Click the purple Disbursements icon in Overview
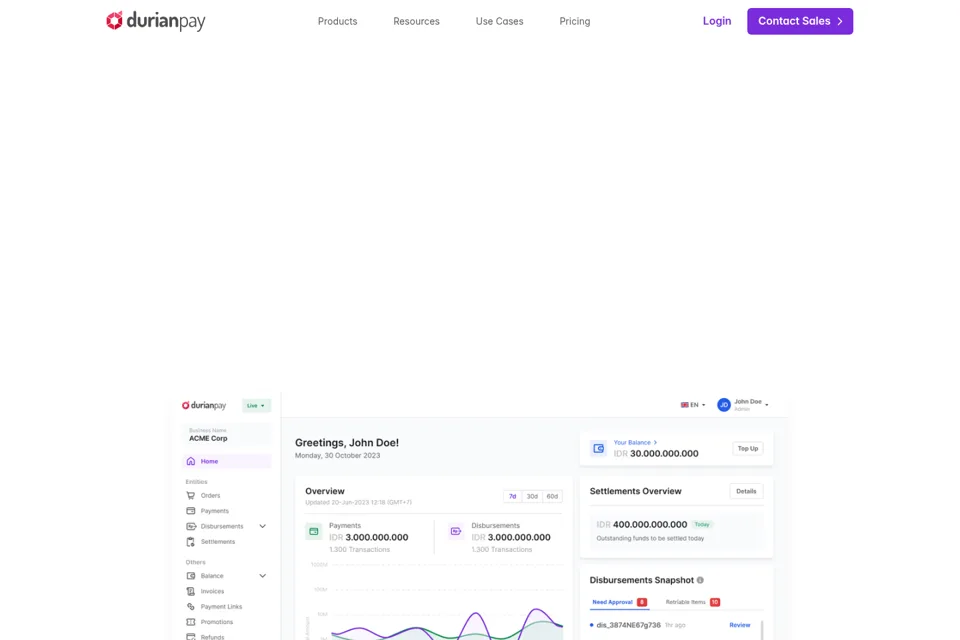The height and width of the screenshot is (640, 960). pos(456,531)
